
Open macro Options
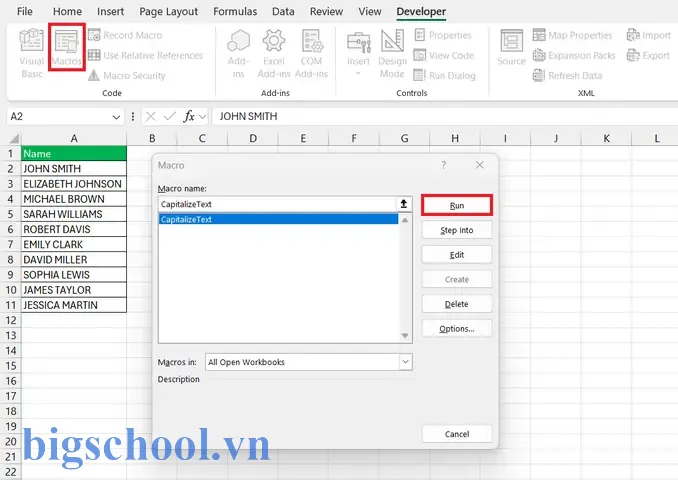[x=457, y=329]
